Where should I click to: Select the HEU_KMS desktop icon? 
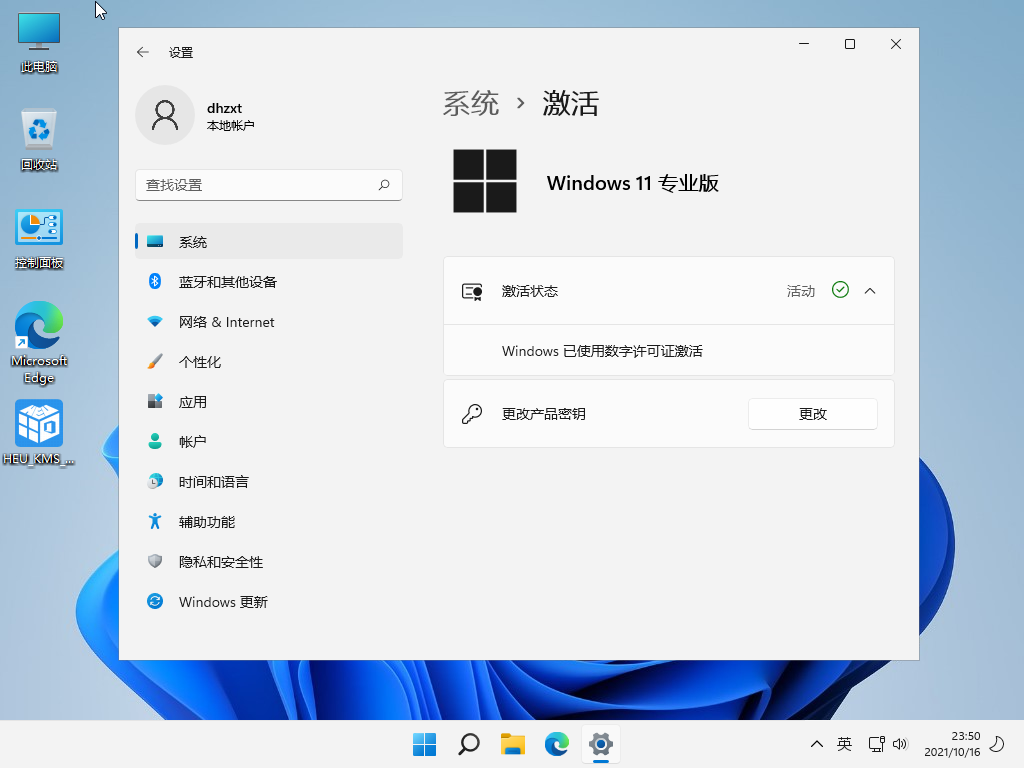point(39,432)
